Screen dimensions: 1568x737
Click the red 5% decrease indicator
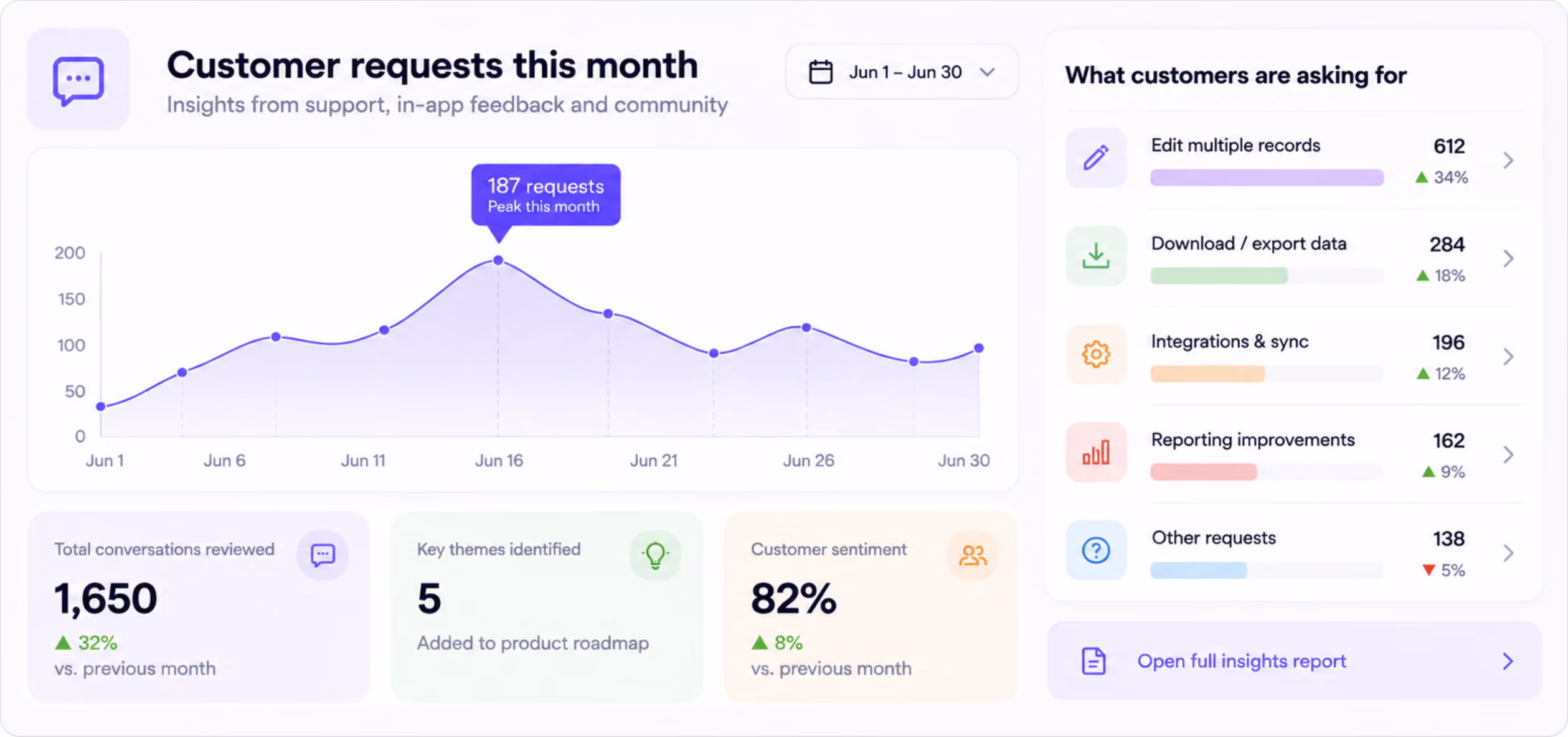[1443, 570]
